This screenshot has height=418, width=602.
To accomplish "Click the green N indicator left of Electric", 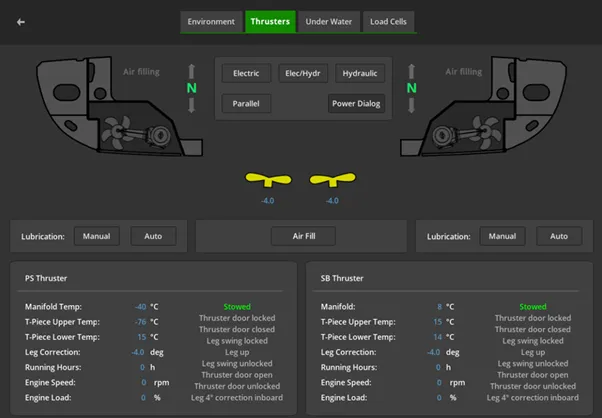I will pyautogui.click(x=192, y=88).
